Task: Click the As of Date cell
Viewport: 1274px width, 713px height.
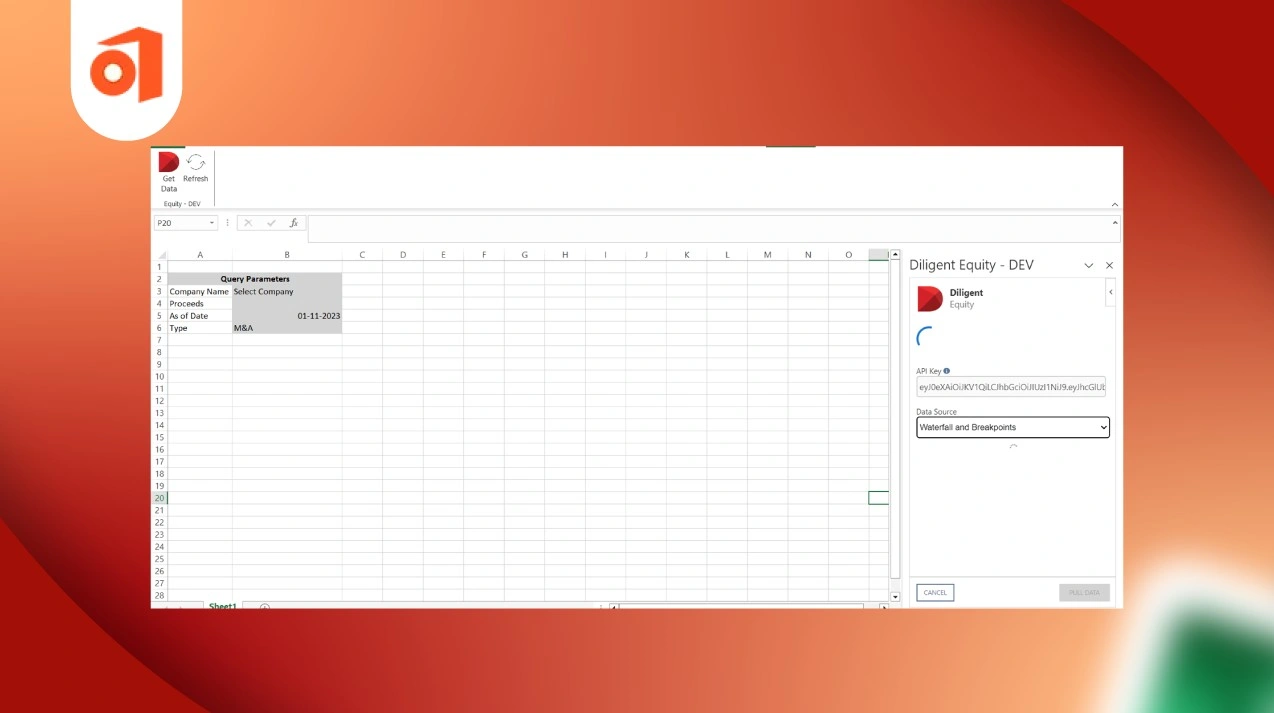Action: coord(200,316)
